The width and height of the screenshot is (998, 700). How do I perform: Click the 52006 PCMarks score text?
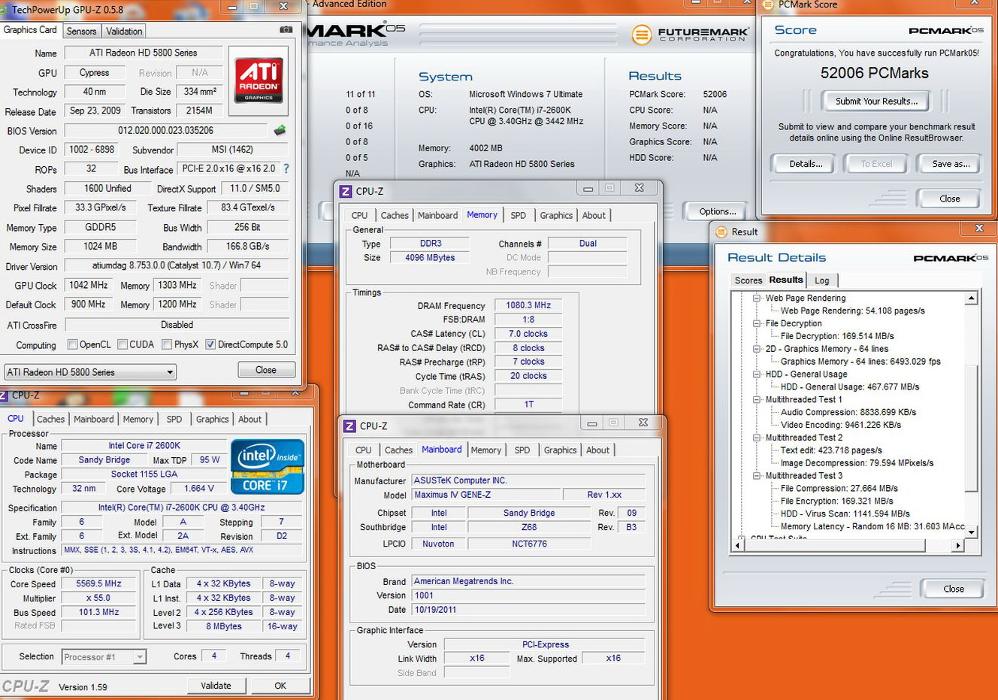tap(874, 73)
